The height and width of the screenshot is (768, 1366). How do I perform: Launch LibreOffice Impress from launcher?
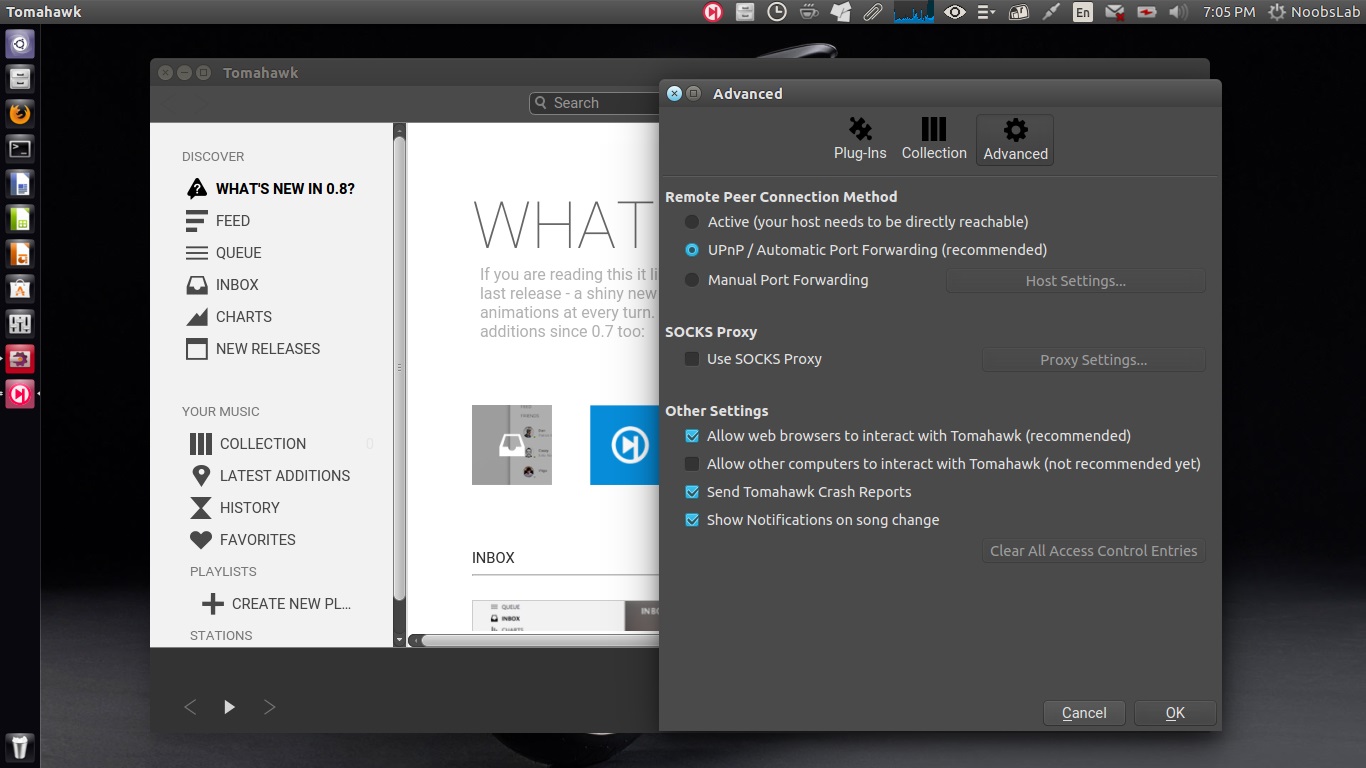point(20,254)
